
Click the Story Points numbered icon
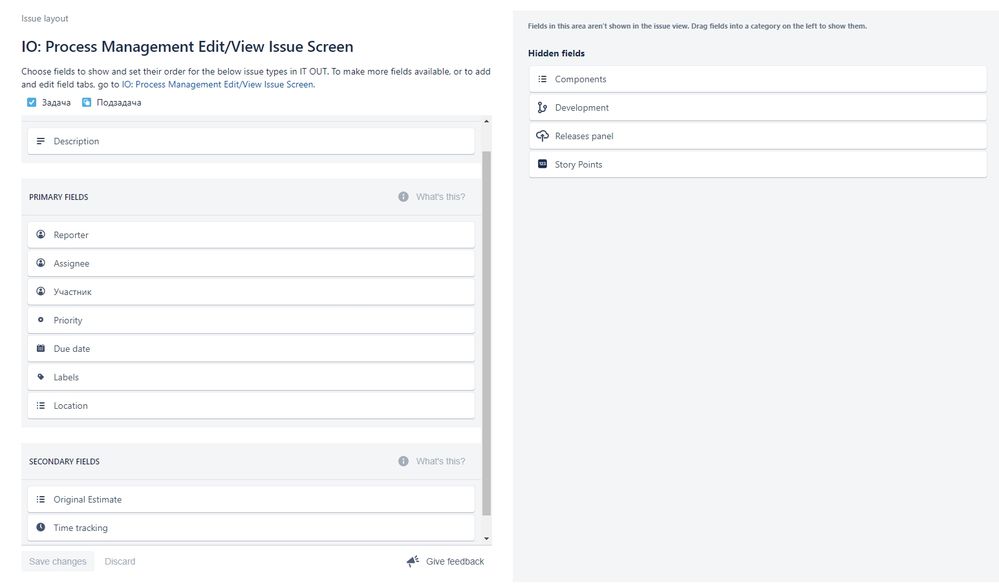(541, 164)
